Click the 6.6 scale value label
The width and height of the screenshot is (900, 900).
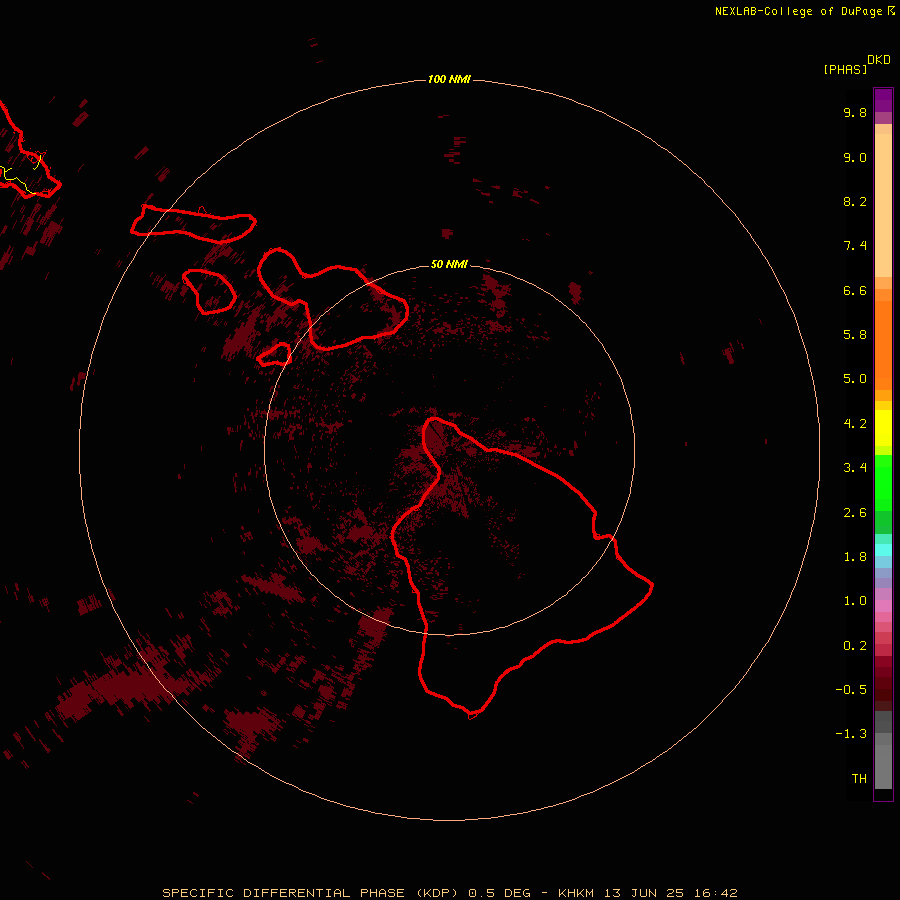coord(855,290)
